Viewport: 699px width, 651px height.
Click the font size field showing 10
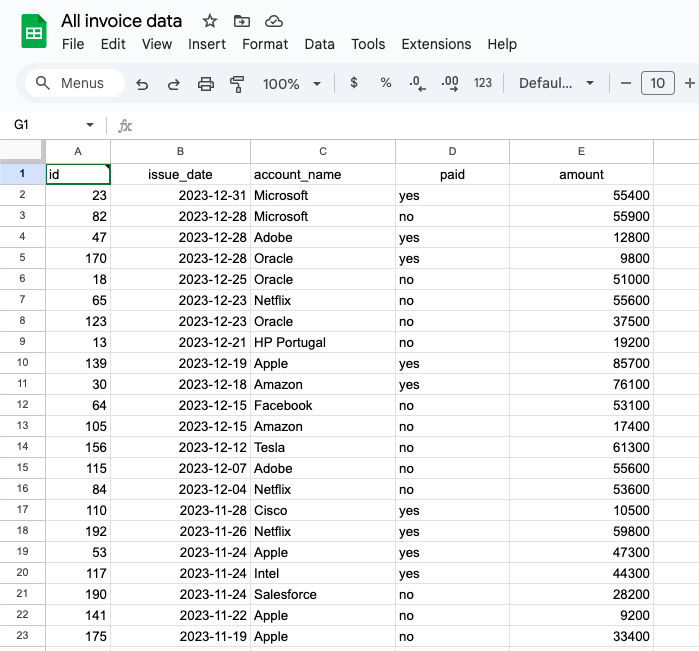pyautogui.click(x=658, y=83)
